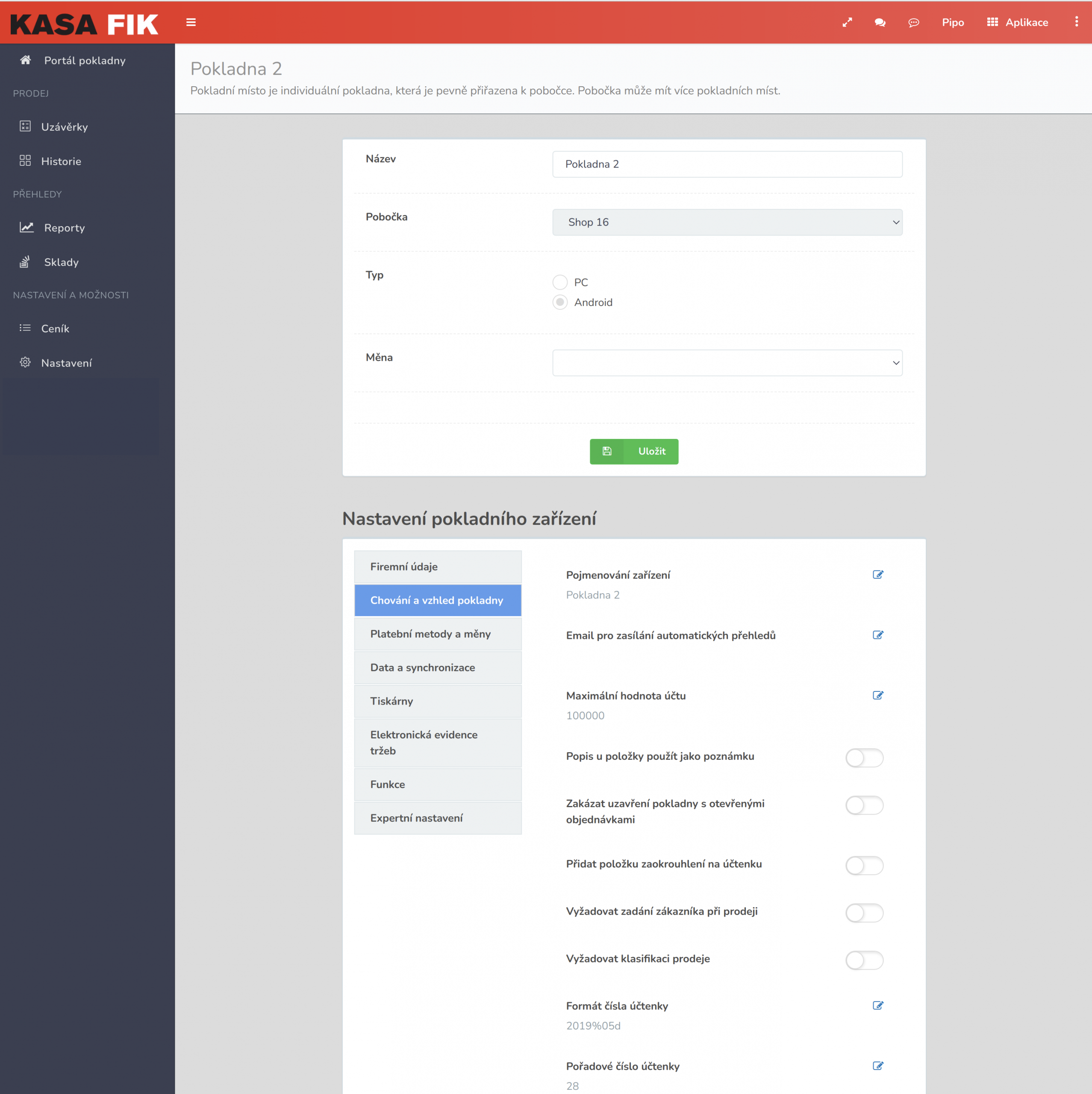Open the vertical three-dot more menu

[x=1076, y=21]
